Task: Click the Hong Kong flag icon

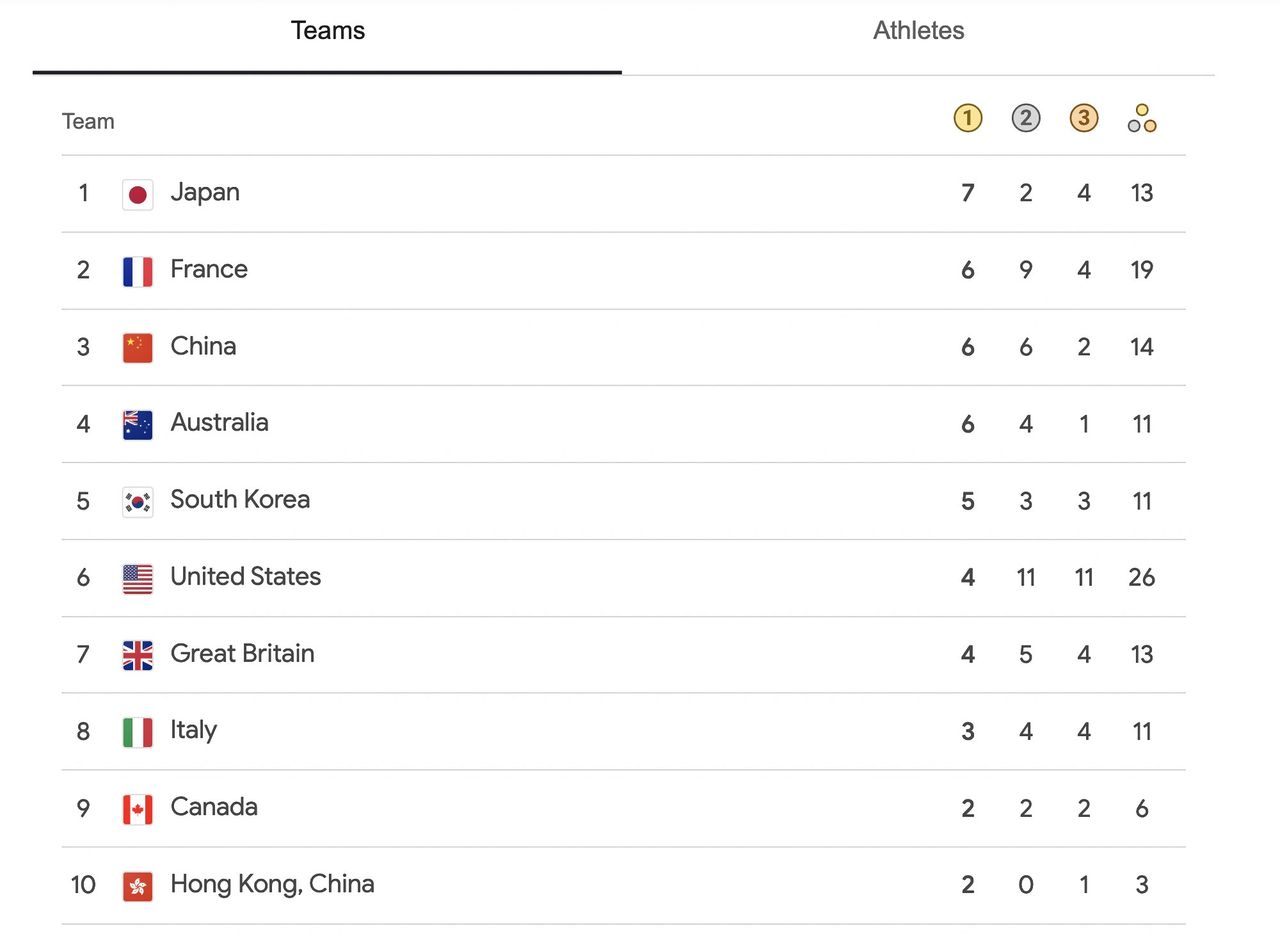Action: tap(138, 885)
